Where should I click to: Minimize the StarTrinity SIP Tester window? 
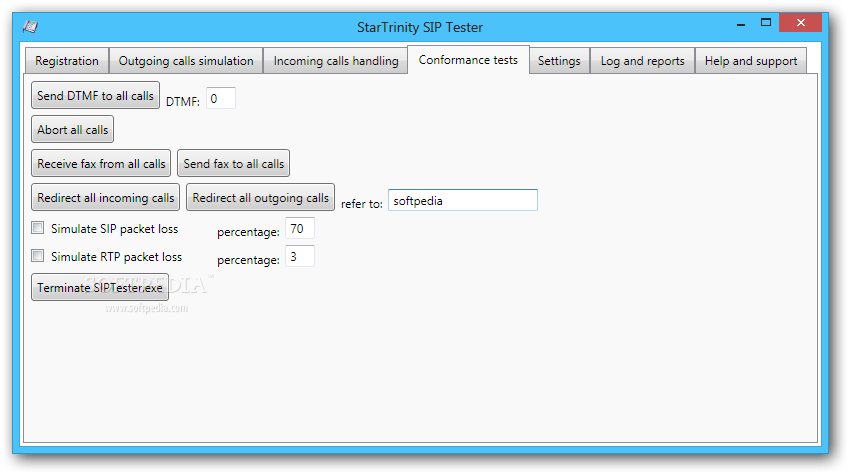tap(741, 24)
